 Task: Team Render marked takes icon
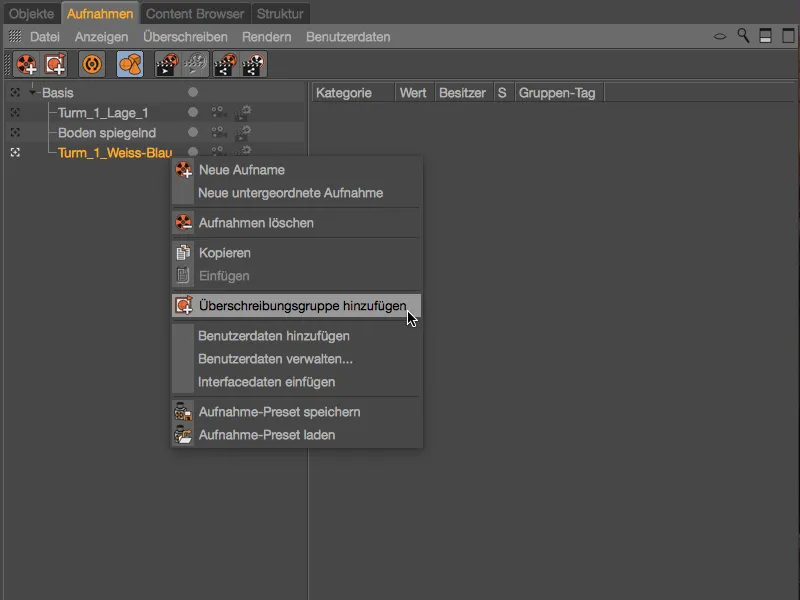(x=254, y=64)
